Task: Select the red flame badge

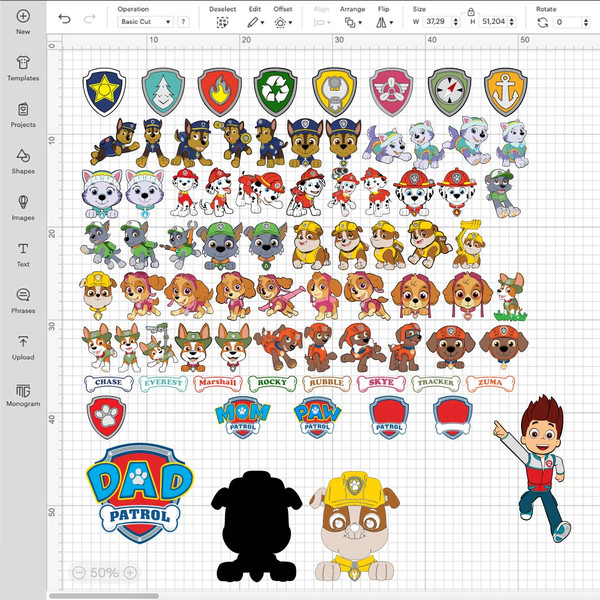Action: 220,92
